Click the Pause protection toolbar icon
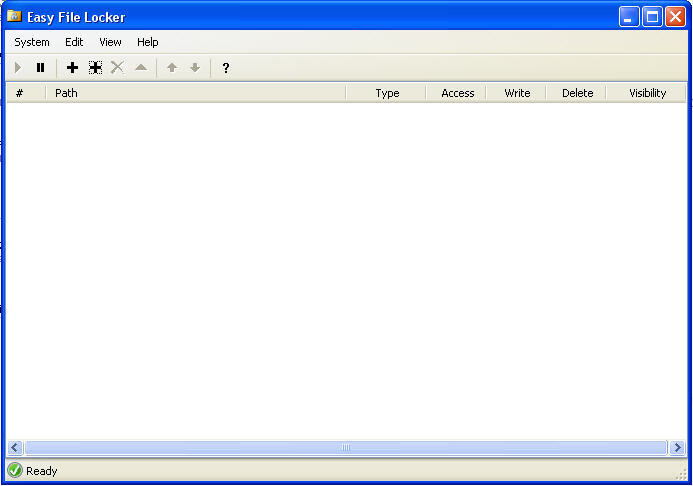This screenshot has height=486, width=693. (40, 68)
